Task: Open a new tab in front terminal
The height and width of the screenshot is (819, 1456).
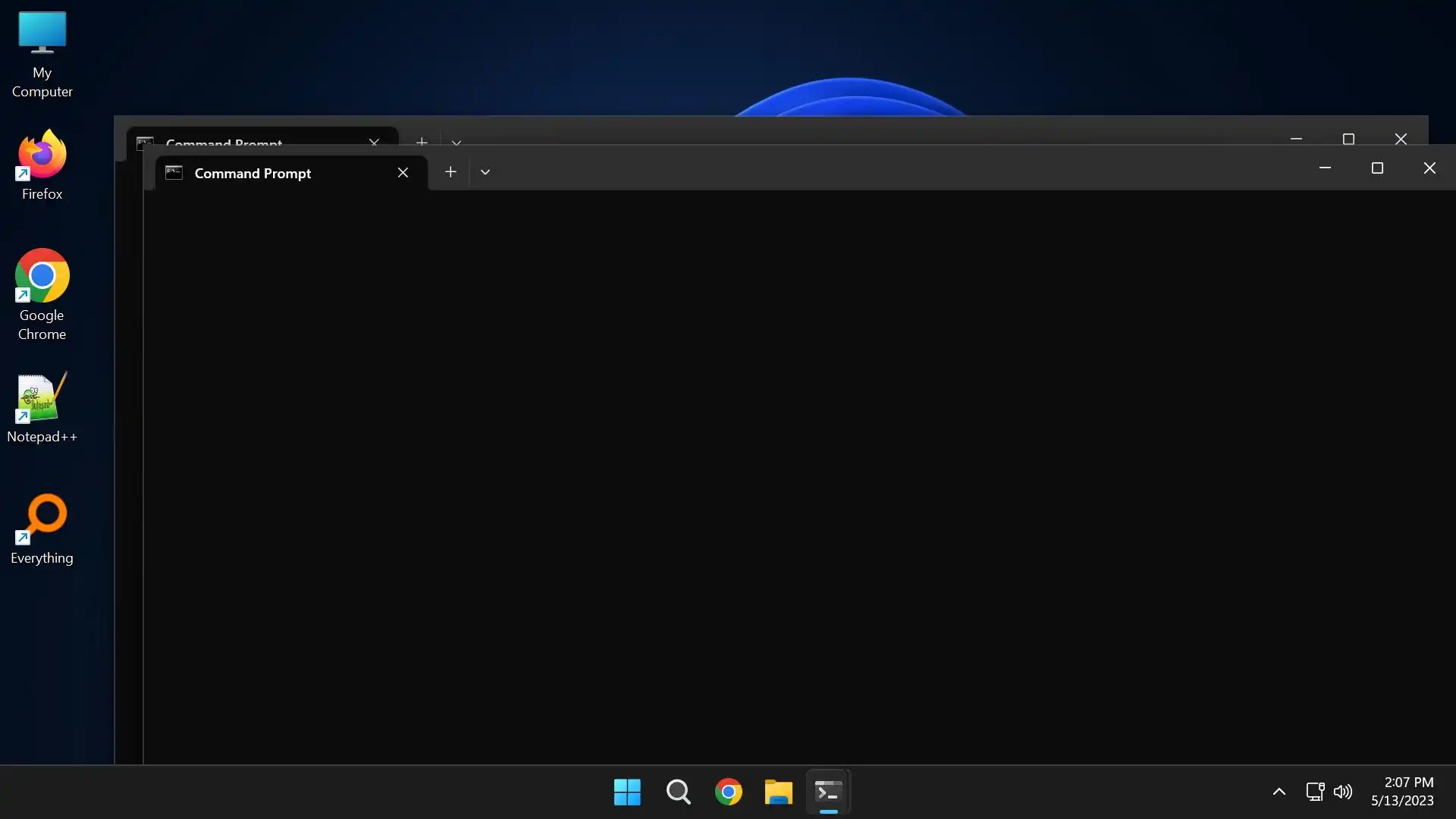Action: pyautogui.click(x=450, y=172)
